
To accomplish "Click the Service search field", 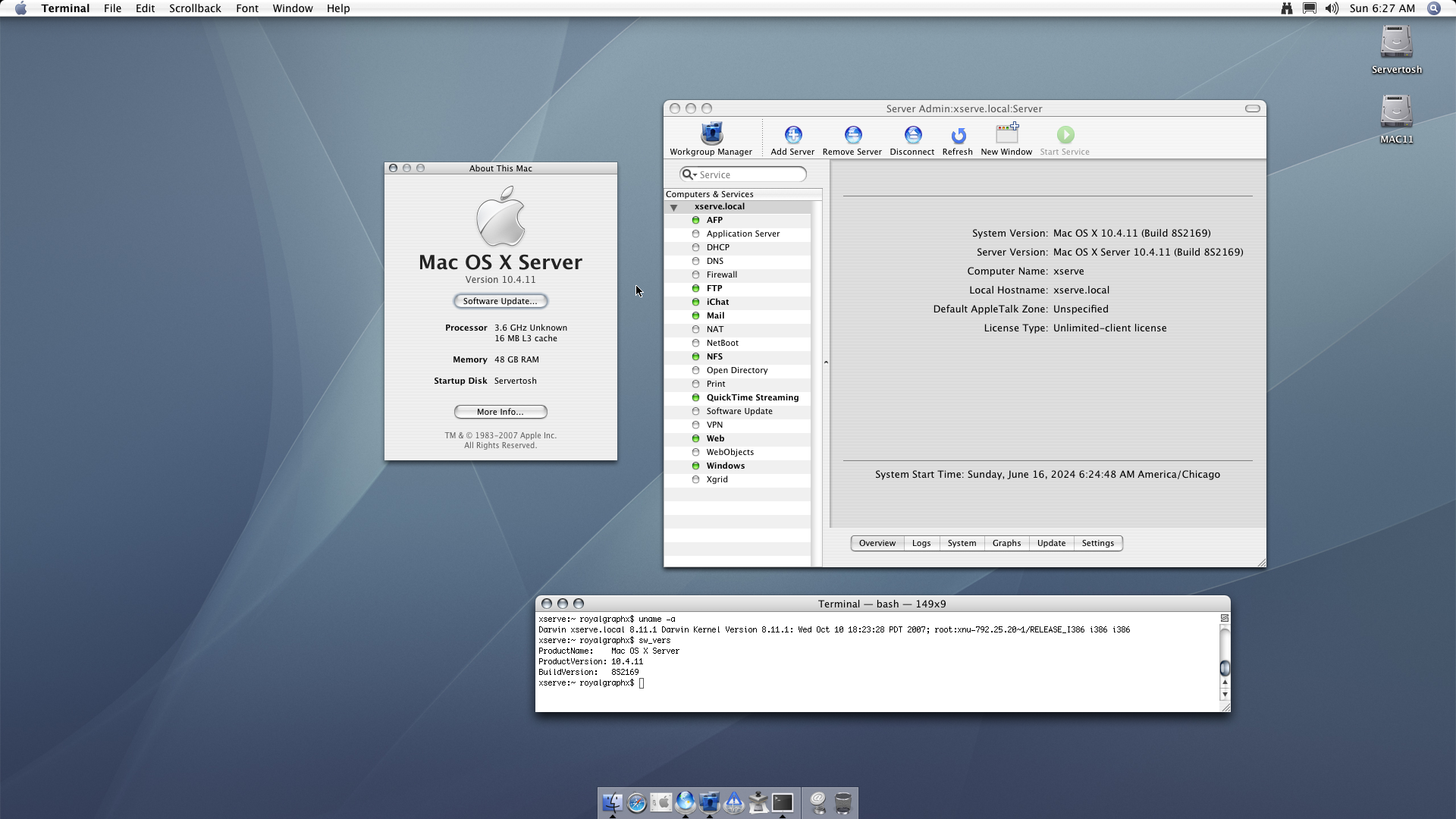I will click(743, 174).
